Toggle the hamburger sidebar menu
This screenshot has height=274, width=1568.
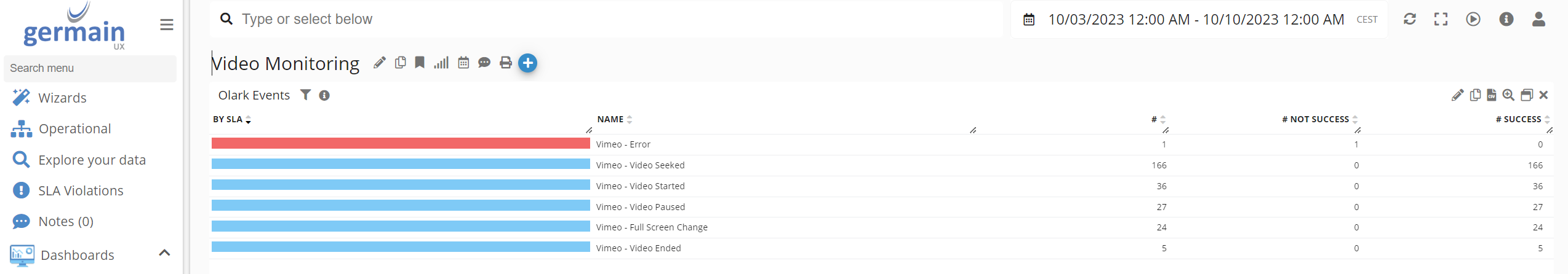[x=166, y=25]
